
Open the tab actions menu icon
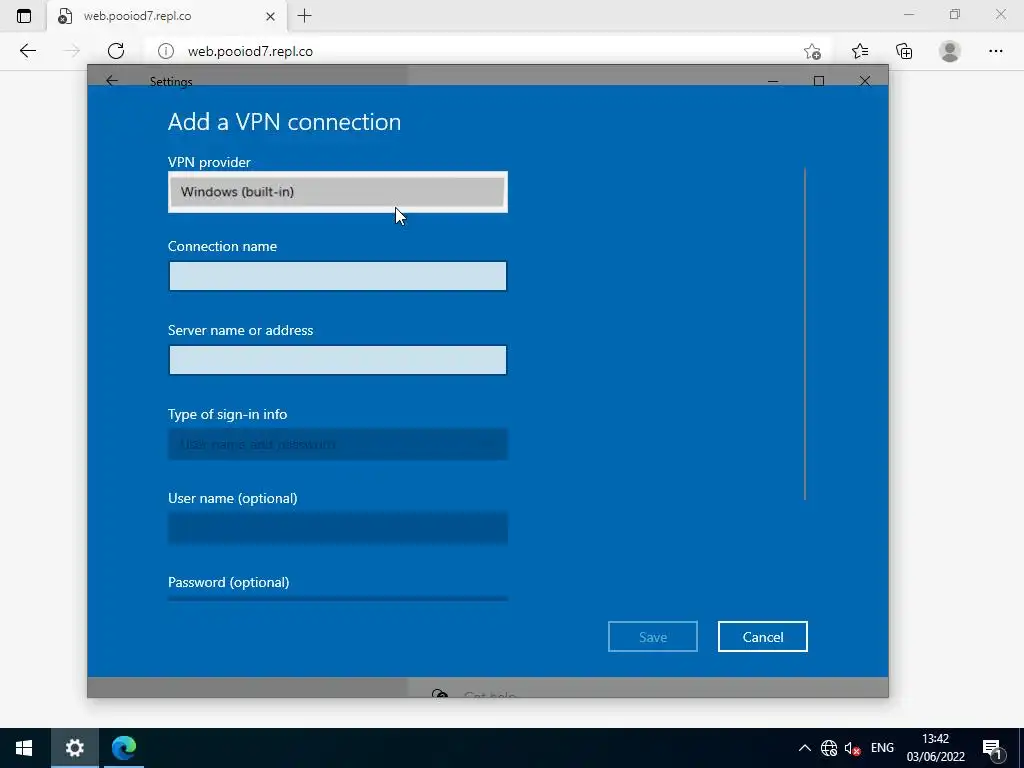tap(24, 16)
